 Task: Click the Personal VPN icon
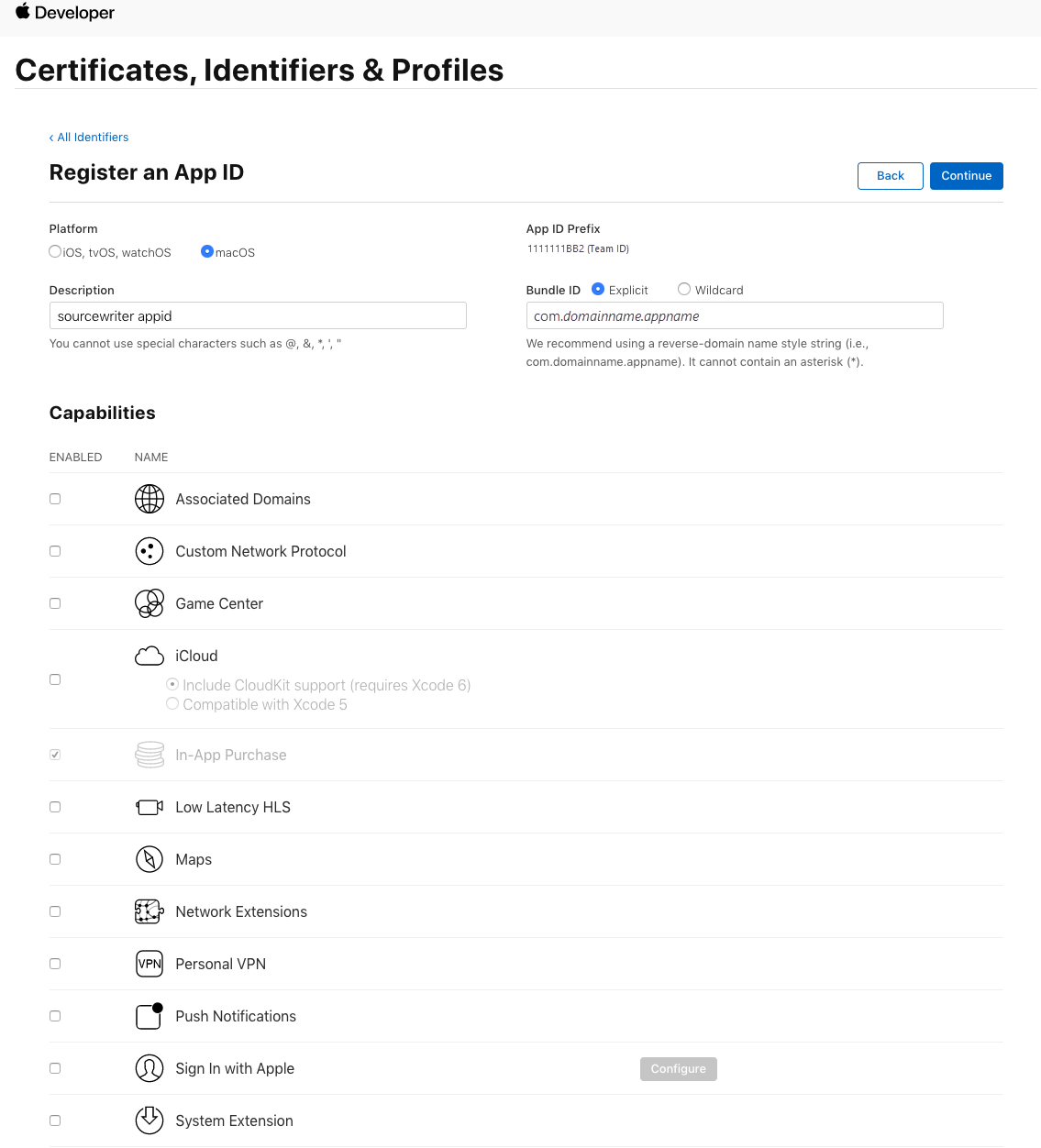coord(150,964)
